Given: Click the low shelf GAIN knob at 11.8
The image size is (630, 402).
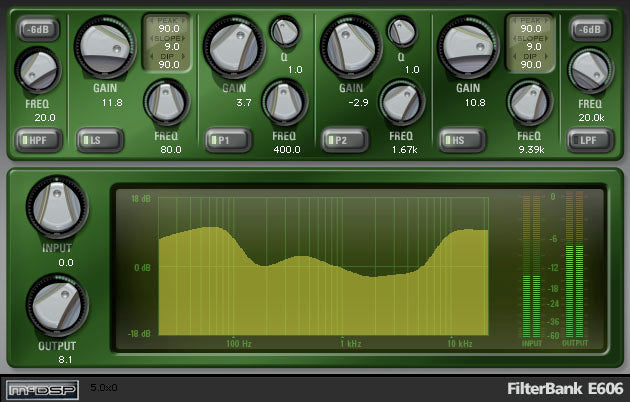Looking at the screenshot, I should tap(106, 45).
